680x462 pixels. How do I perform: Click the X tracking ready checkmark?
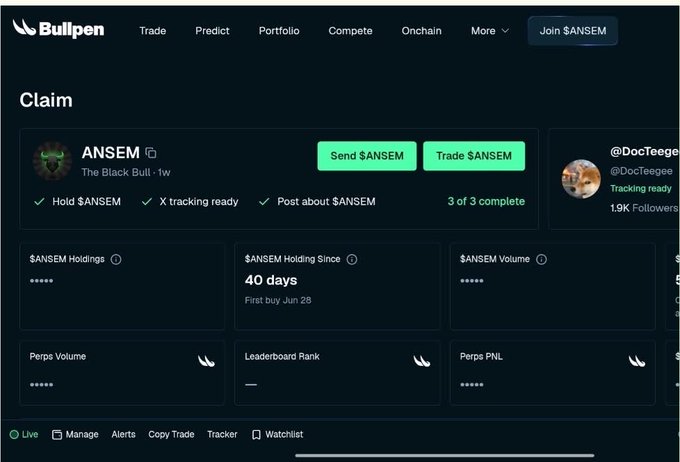147,202
